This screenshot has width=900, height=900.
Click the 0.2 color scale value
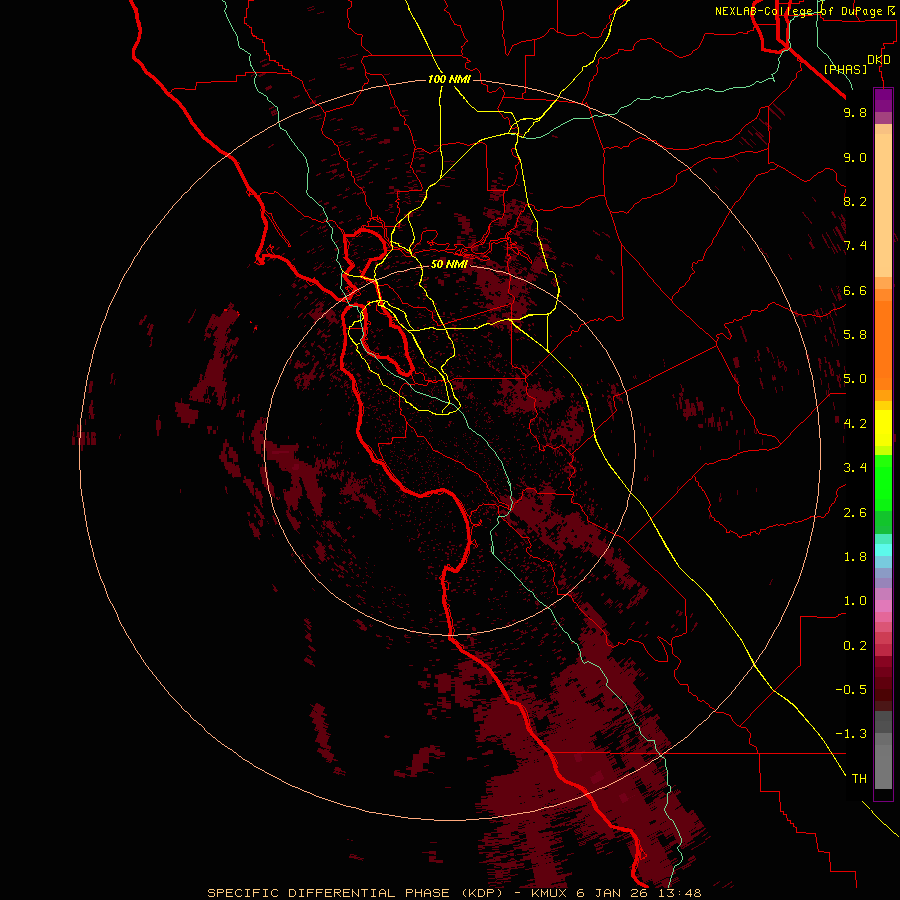pos(855,646)
